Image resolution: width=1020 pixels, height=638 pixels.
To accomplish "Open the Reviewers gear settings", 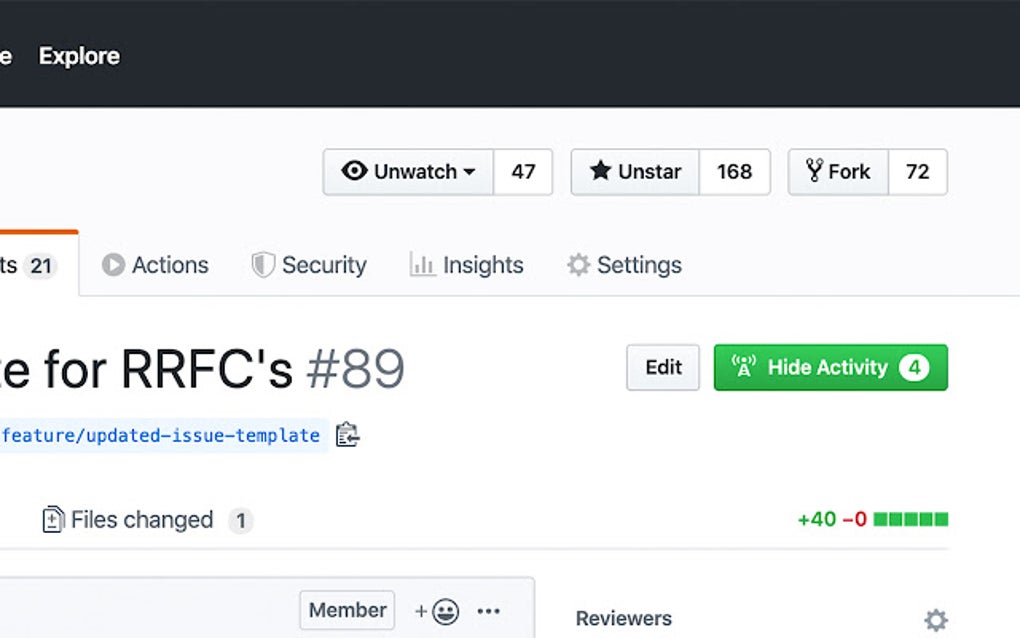I will pyautogui.click(x=935, y=620).
